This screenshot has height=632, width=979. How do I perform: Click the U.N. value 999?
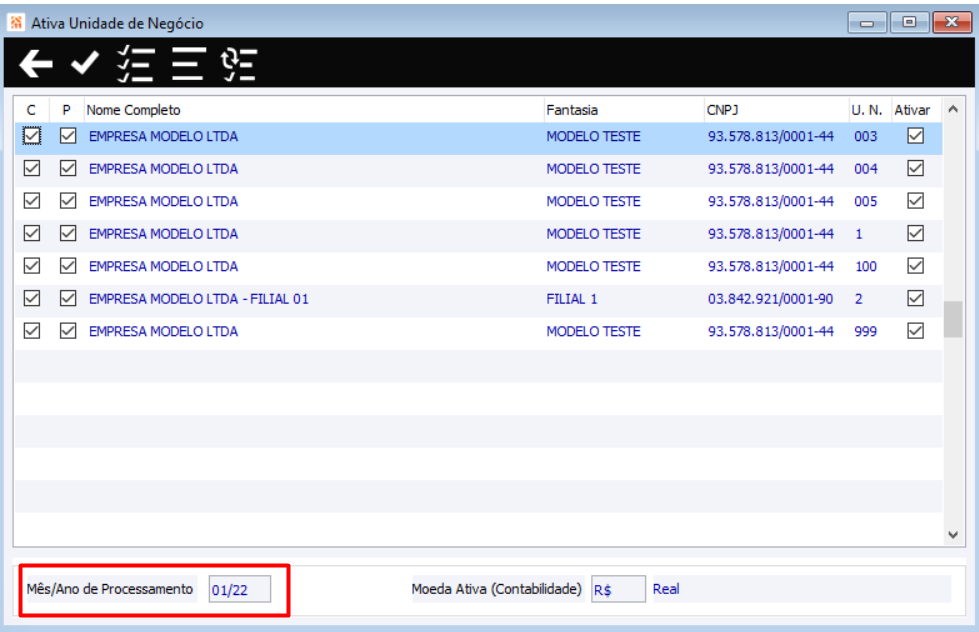tap(865, 332)
